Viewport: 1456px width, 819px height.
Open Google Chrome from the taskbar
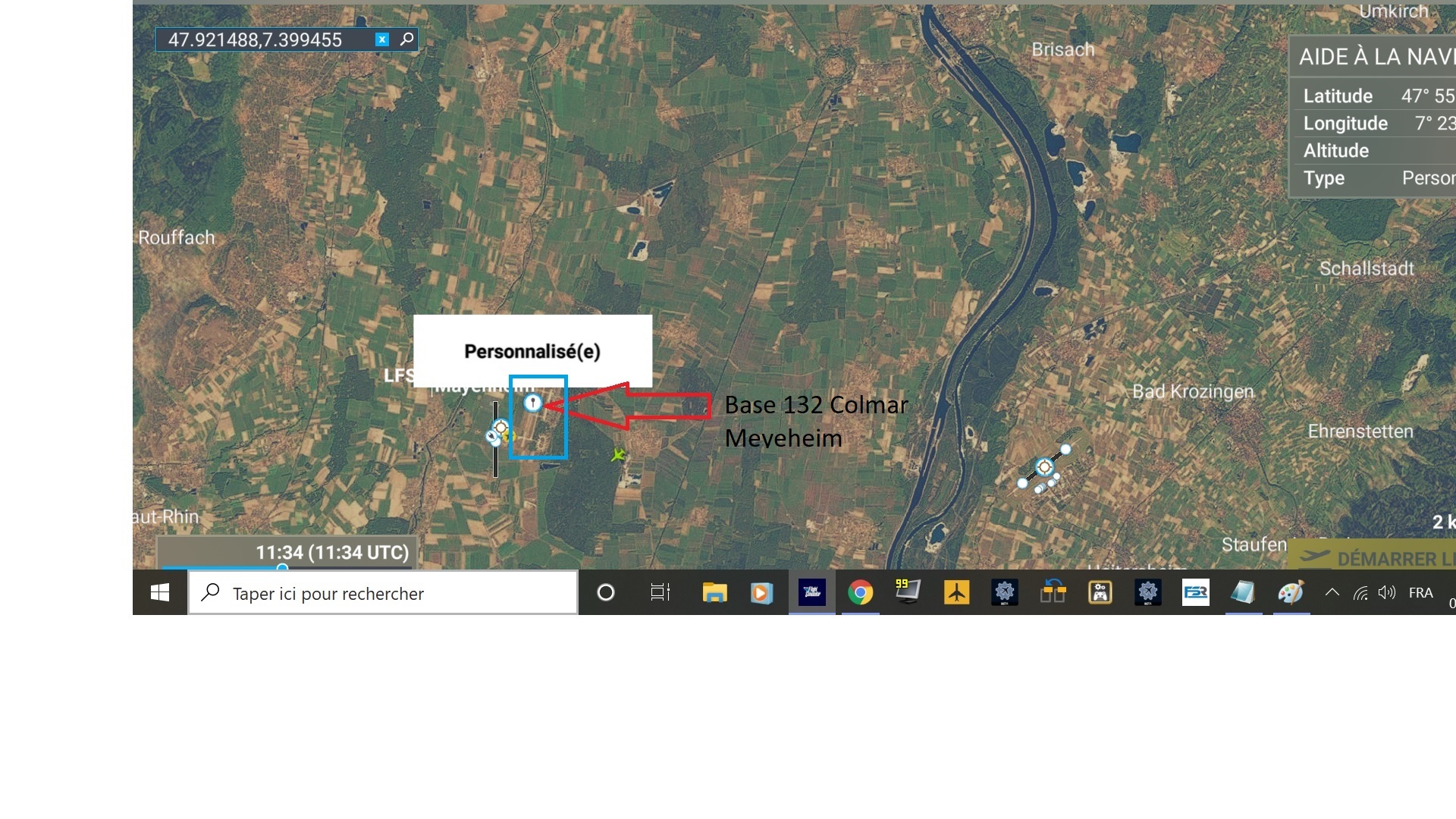click(860, 592)
